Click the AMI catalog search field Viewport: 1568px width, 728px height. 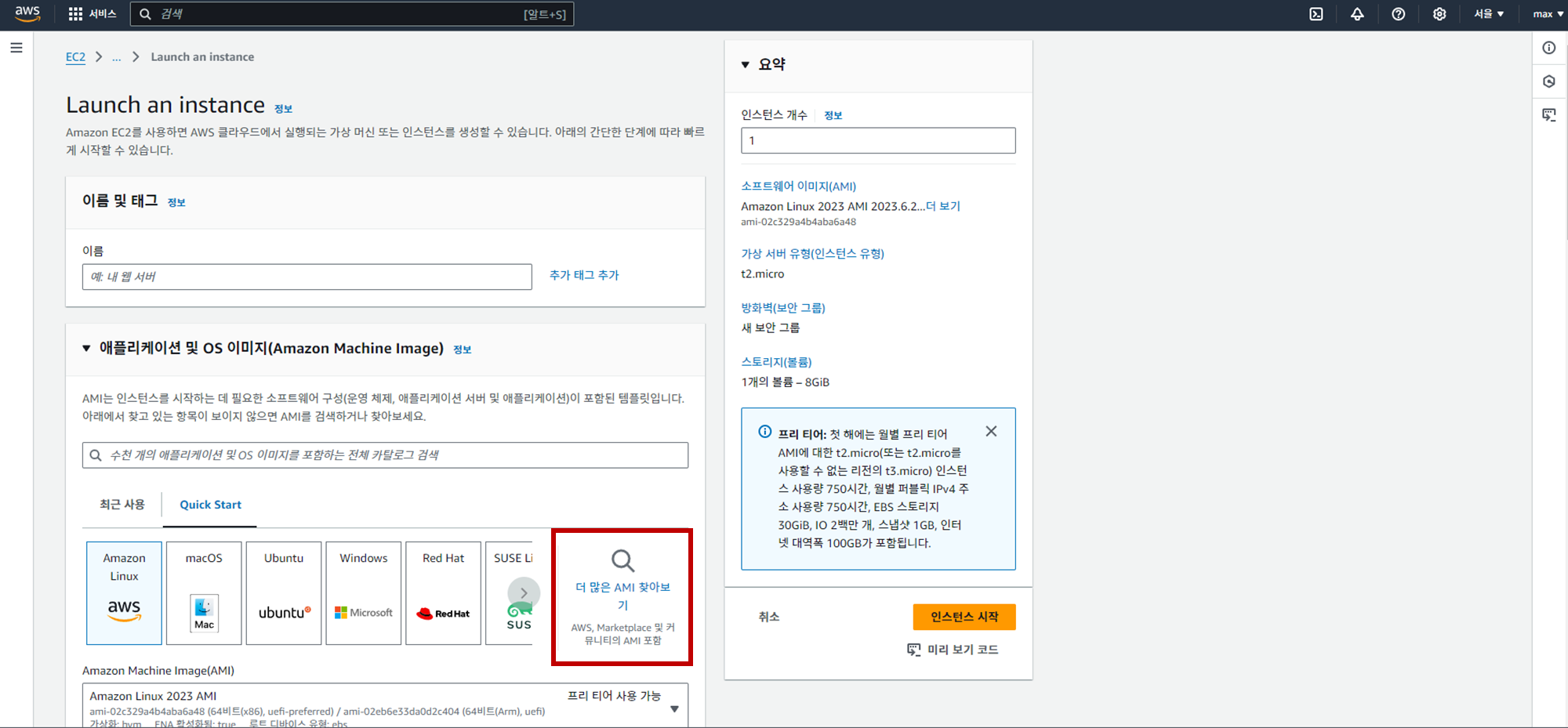tap(385, 455)
